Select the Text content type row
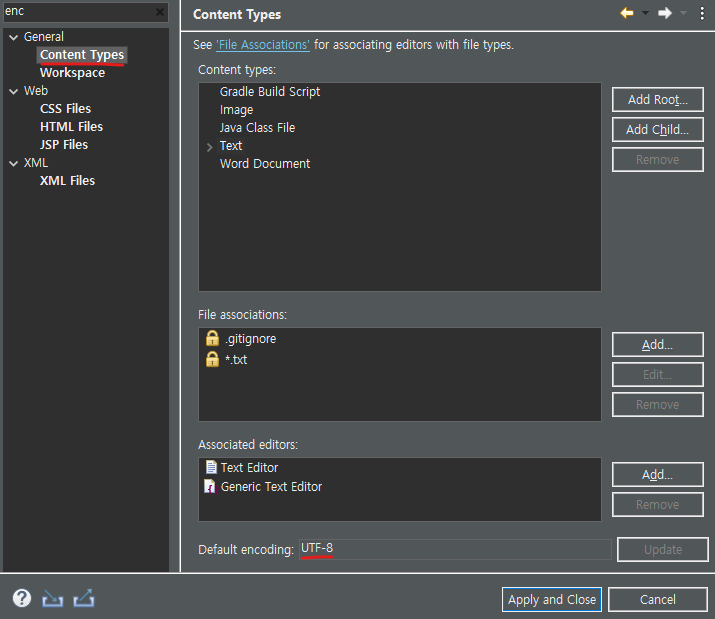 231,146
